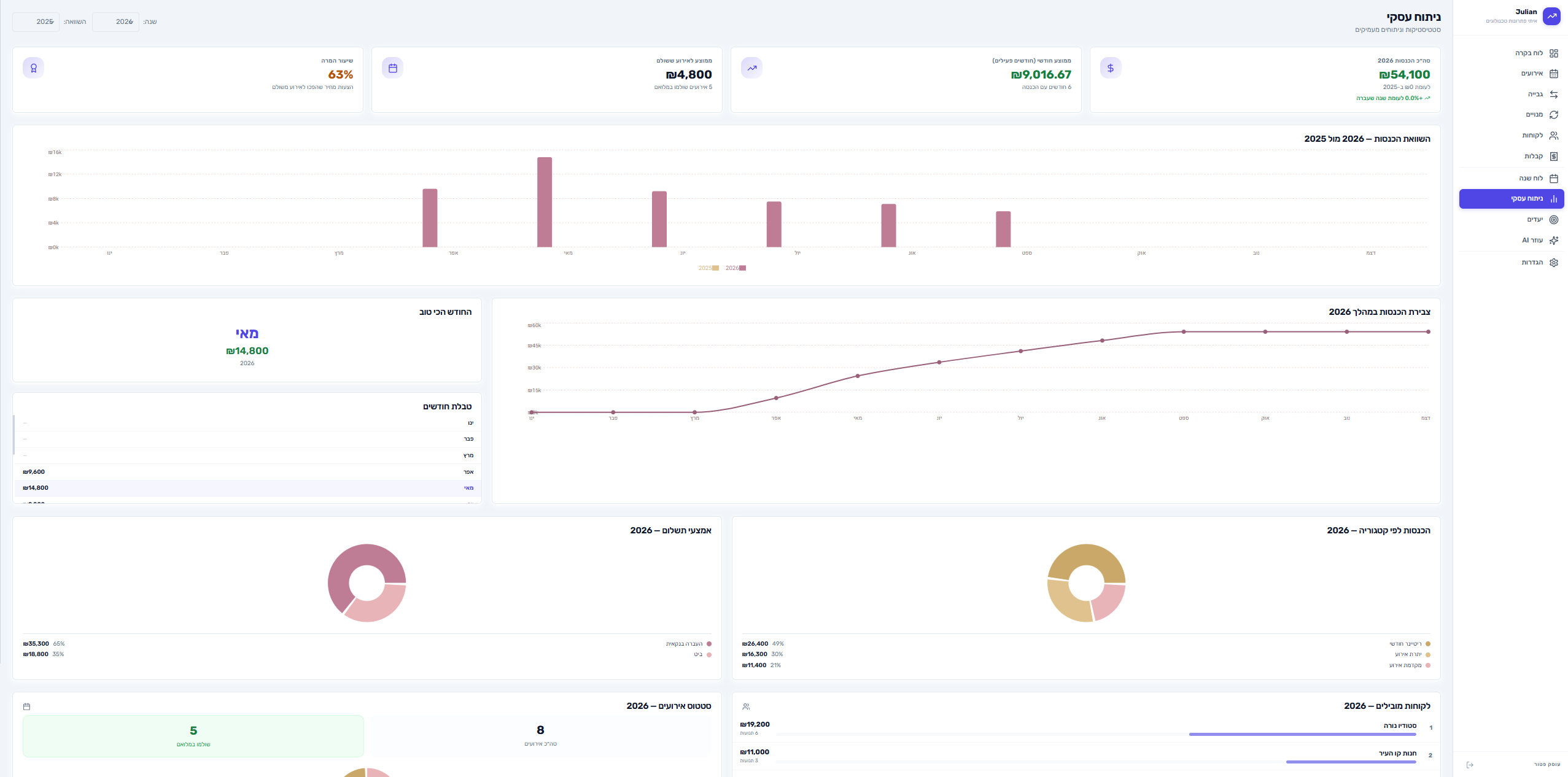Click the award icon on the 63% card
This screenshot has width=1568, height=777.
tap(33, 68)
